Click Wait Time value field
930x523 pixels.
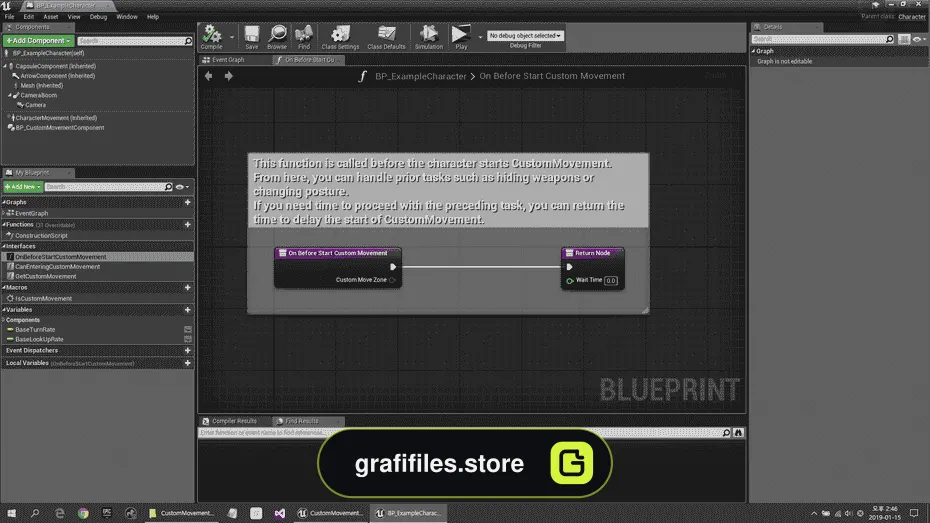[611, 280]
